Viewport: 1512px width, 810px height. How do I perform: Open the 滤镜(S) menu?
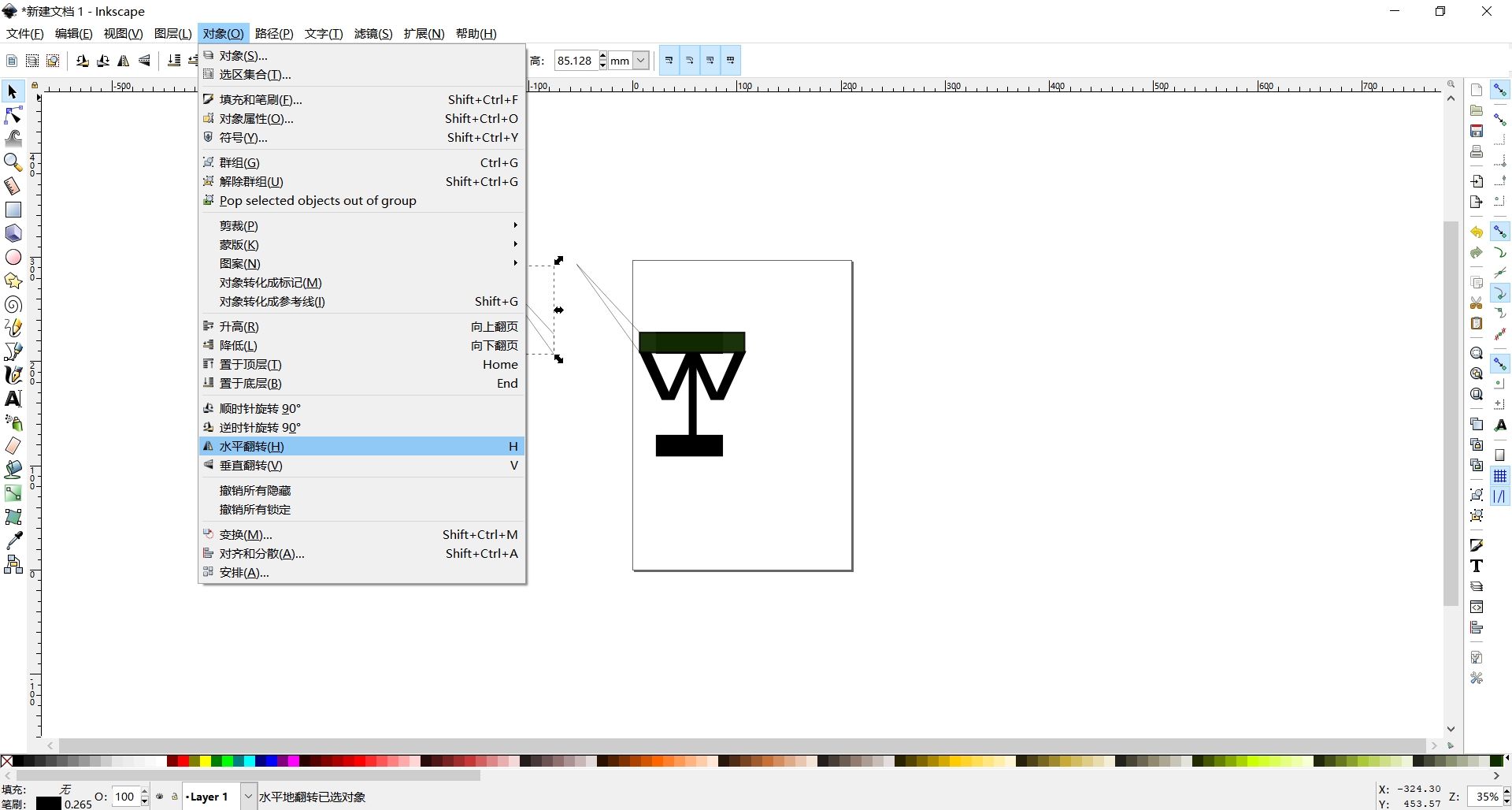(373, 33)
